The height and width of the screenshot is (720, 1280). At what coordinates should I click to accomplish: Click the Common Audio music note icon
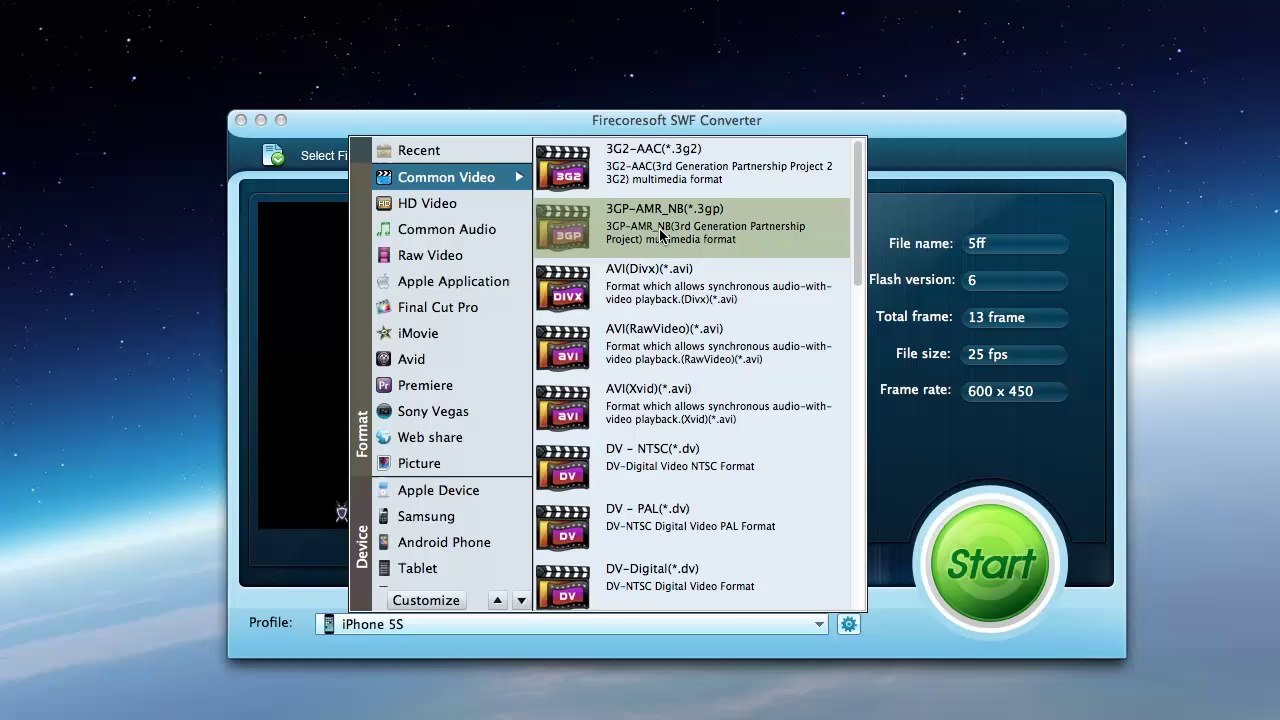383,229
